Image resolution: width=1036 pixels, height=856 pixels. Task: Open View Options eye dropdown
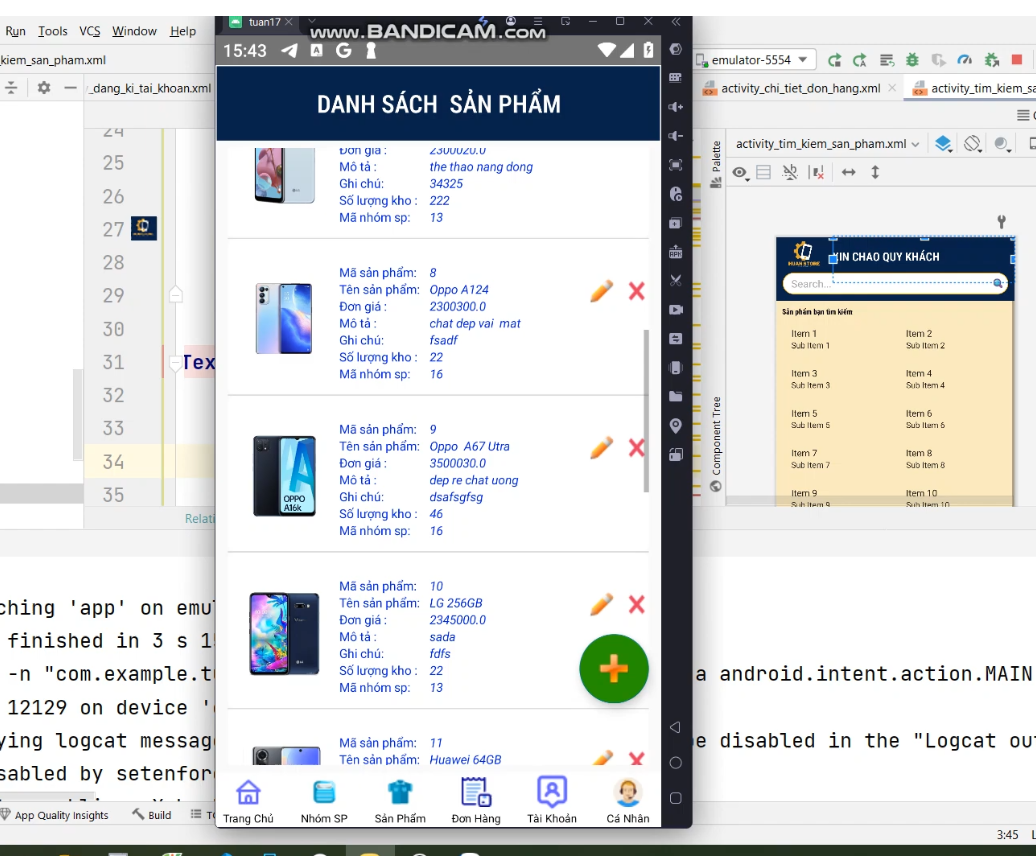point(740,173)
